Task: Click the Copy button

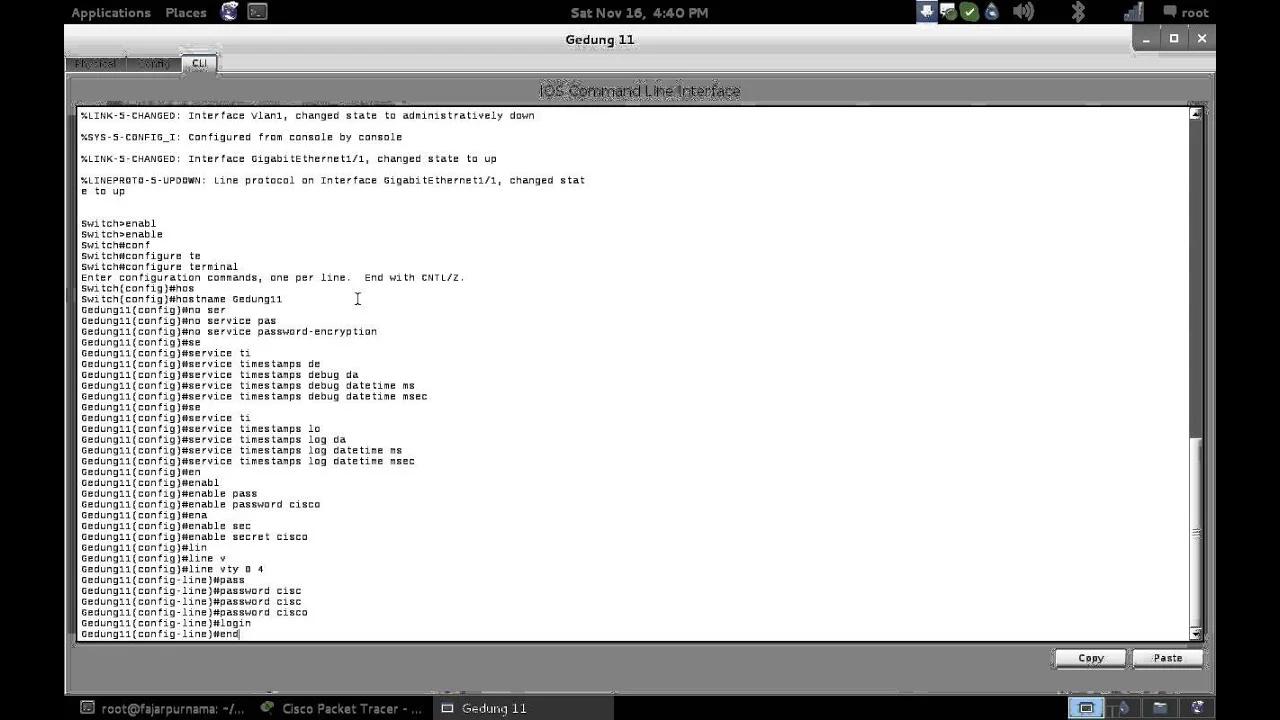Action: tap(1090, 658)
